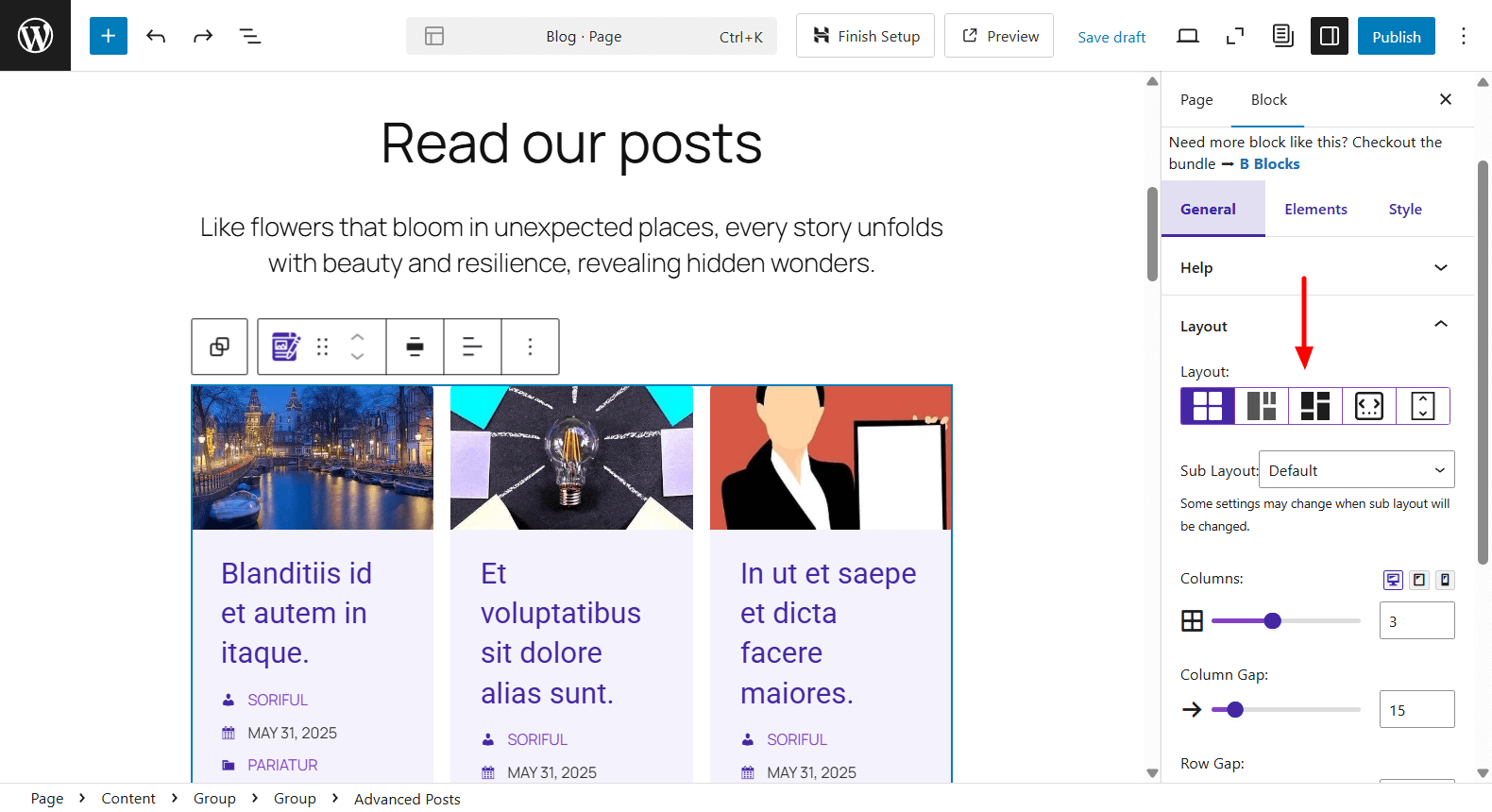
Task: Click the Finish Setup button
Action: click(865, 36)
